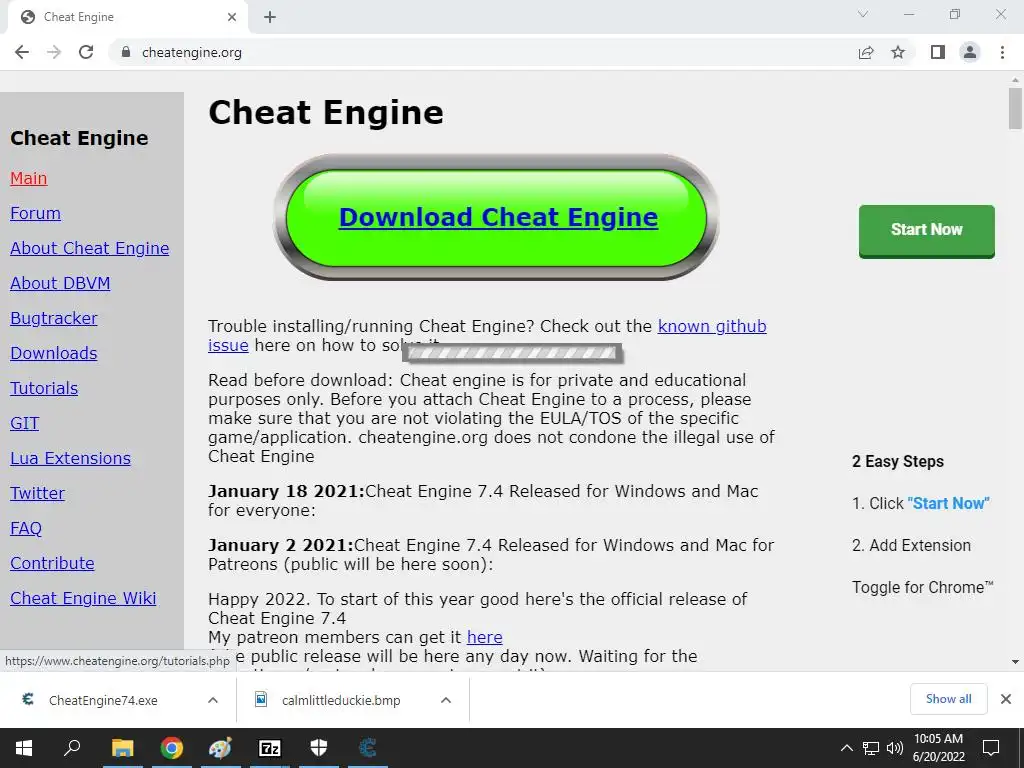This screenshot has height=768, width=1024.
Task: Click the browser forward arrow
Action: pyautogui.click(x=54, y=52)
